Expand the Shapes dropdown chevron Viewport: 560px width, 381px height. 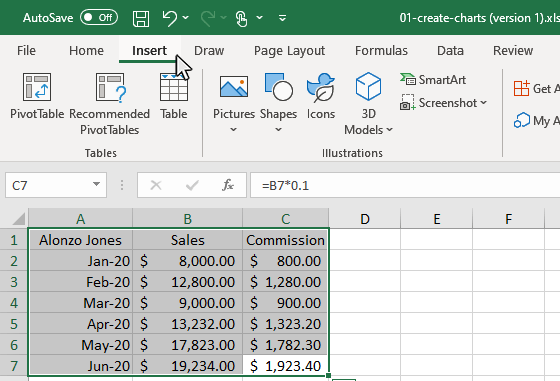(x=279, y=129)
